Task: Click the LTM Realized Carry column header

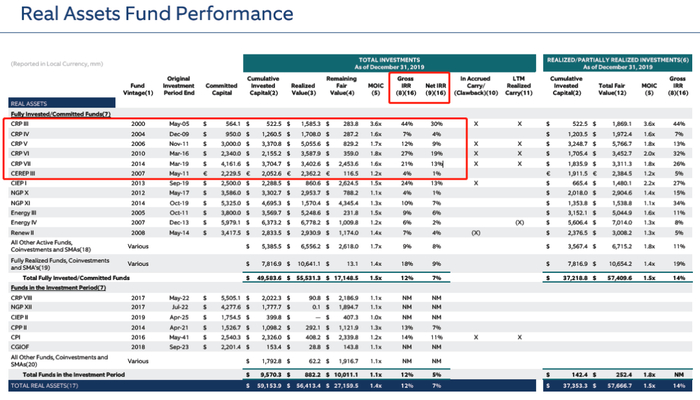Action: (518, 86)
